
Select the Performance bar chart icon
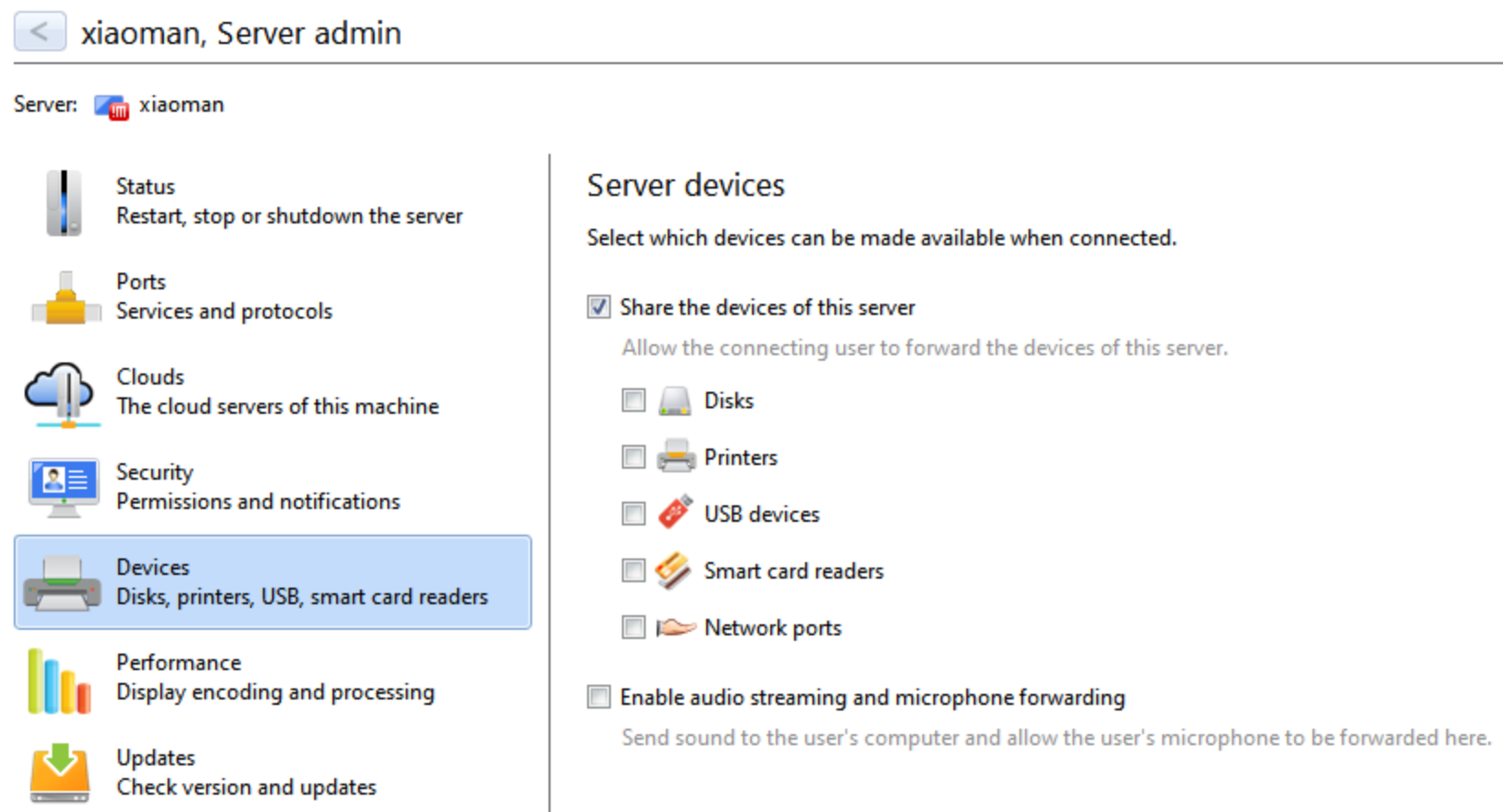59,681
